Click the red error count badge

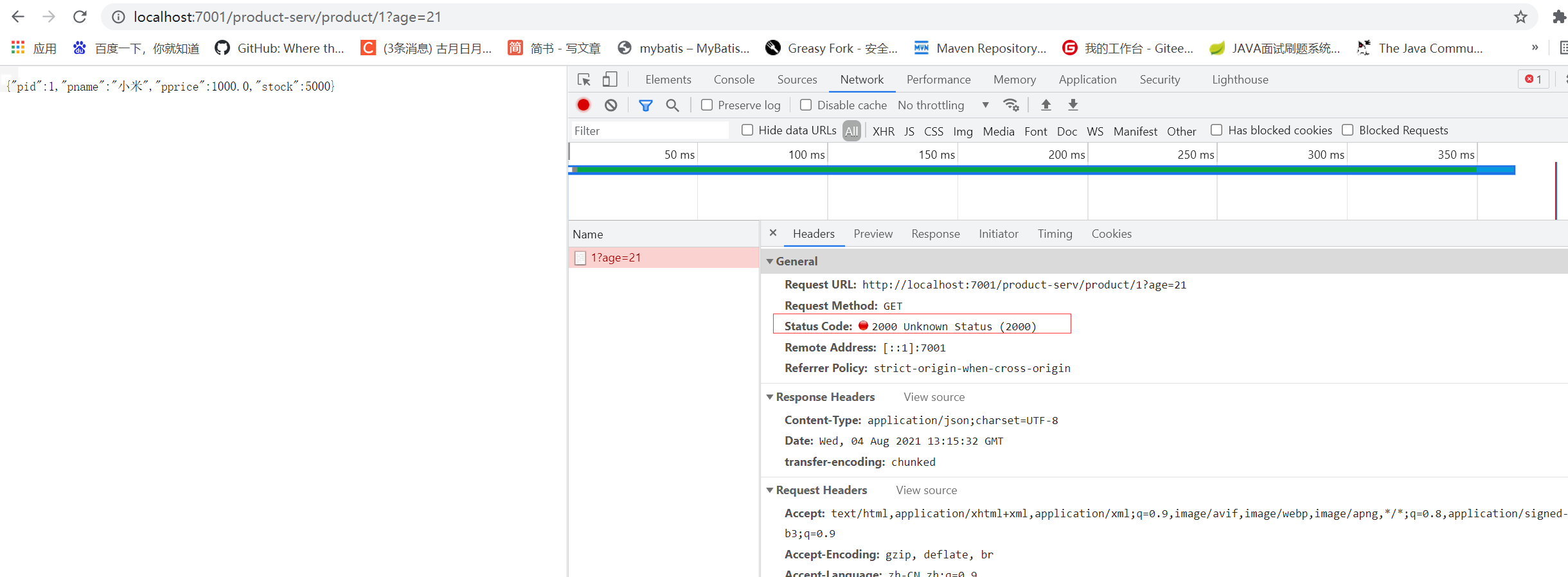[x=1533, y=79]
